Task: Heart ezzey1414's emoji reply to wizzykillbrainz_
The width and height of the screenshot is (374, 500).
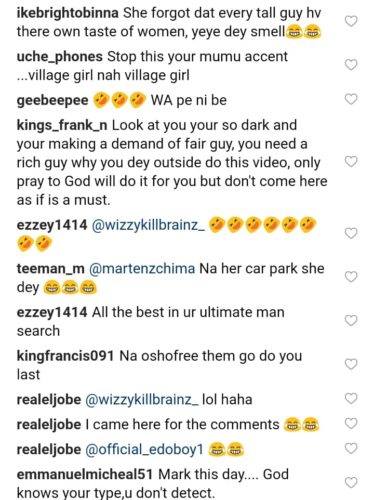Action: click(351, 233)
